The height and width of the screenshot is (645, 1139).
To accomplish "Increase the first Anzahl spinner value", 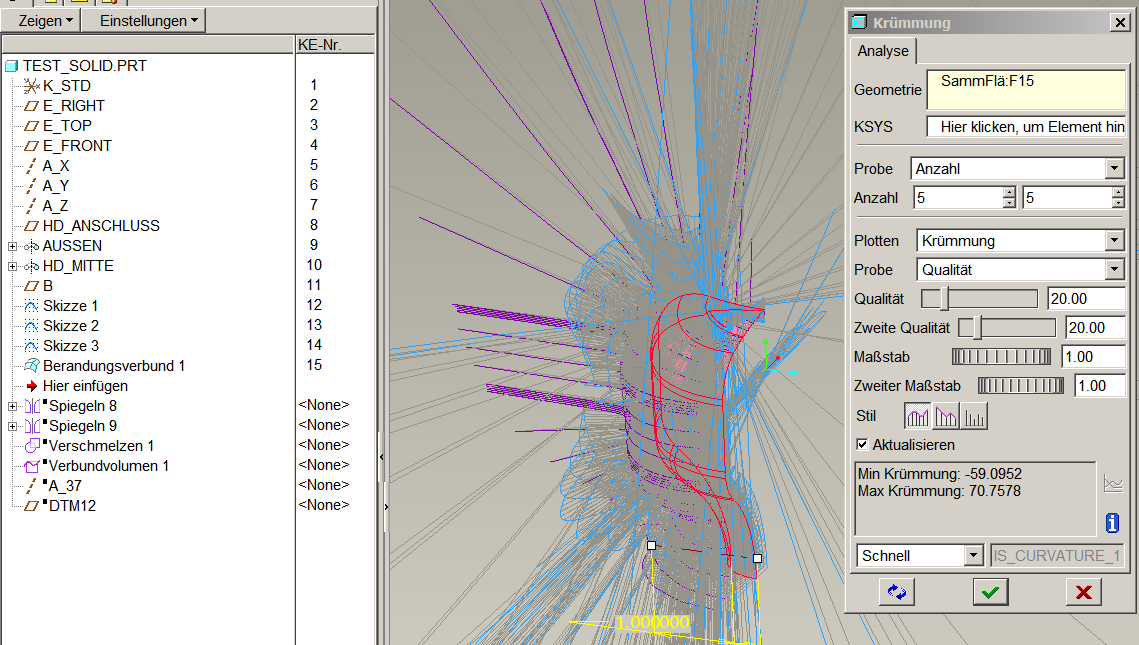I will tap(1009, 192).
